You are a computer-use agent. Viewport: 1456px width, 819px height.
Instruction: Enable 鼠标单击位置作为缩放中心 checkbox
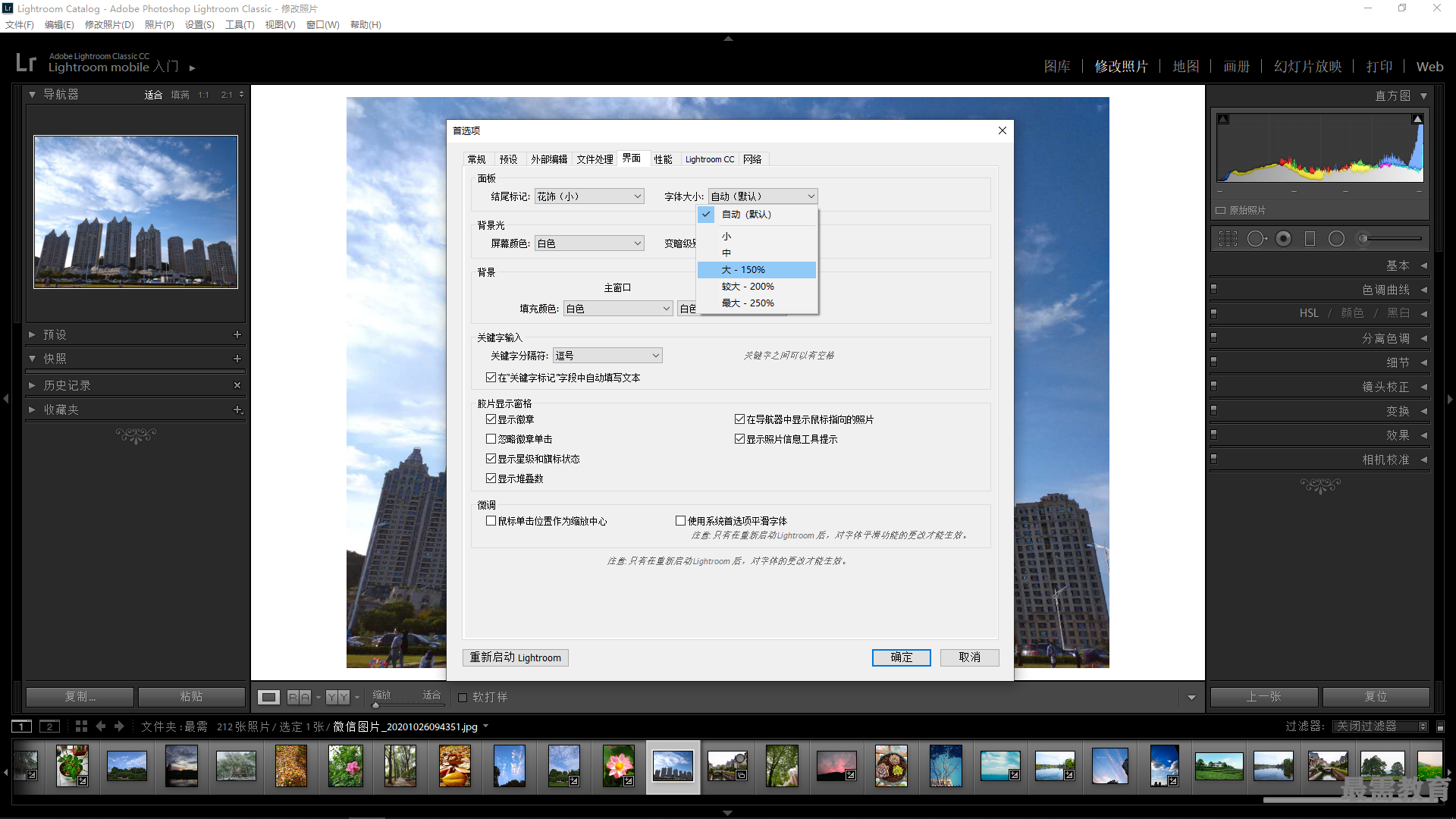pyautogui.click(x=491, y=520)
